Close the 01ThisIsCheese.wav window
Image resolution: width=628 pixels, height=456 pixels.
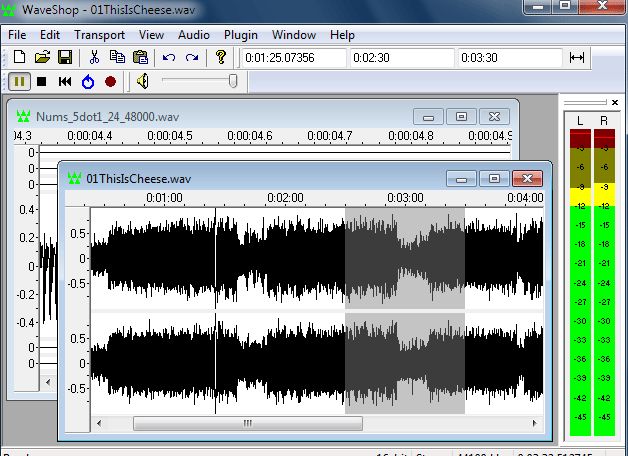click(527, 179)
